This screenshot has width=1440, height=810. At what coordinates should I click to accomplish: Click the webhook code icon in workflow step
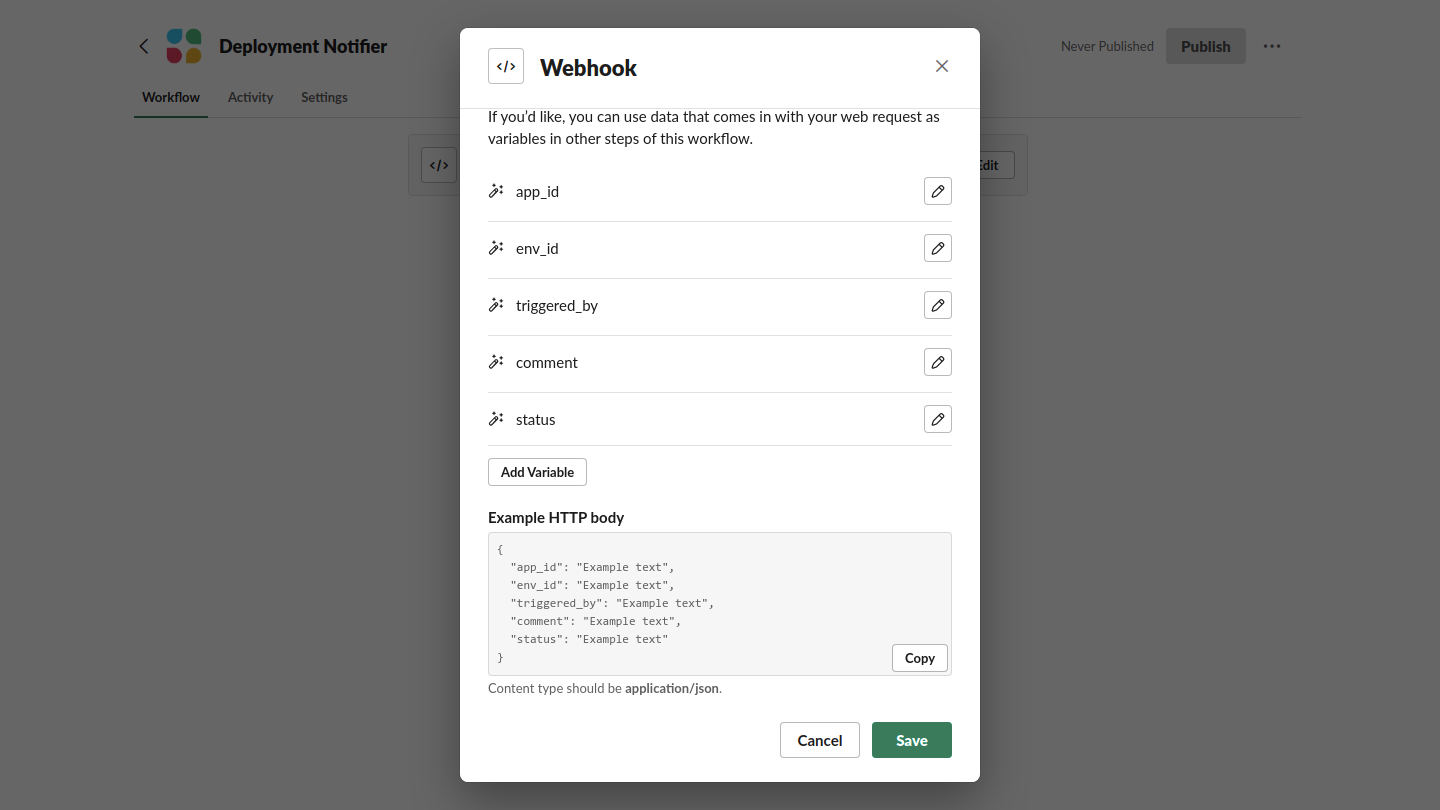coord(439,165)
